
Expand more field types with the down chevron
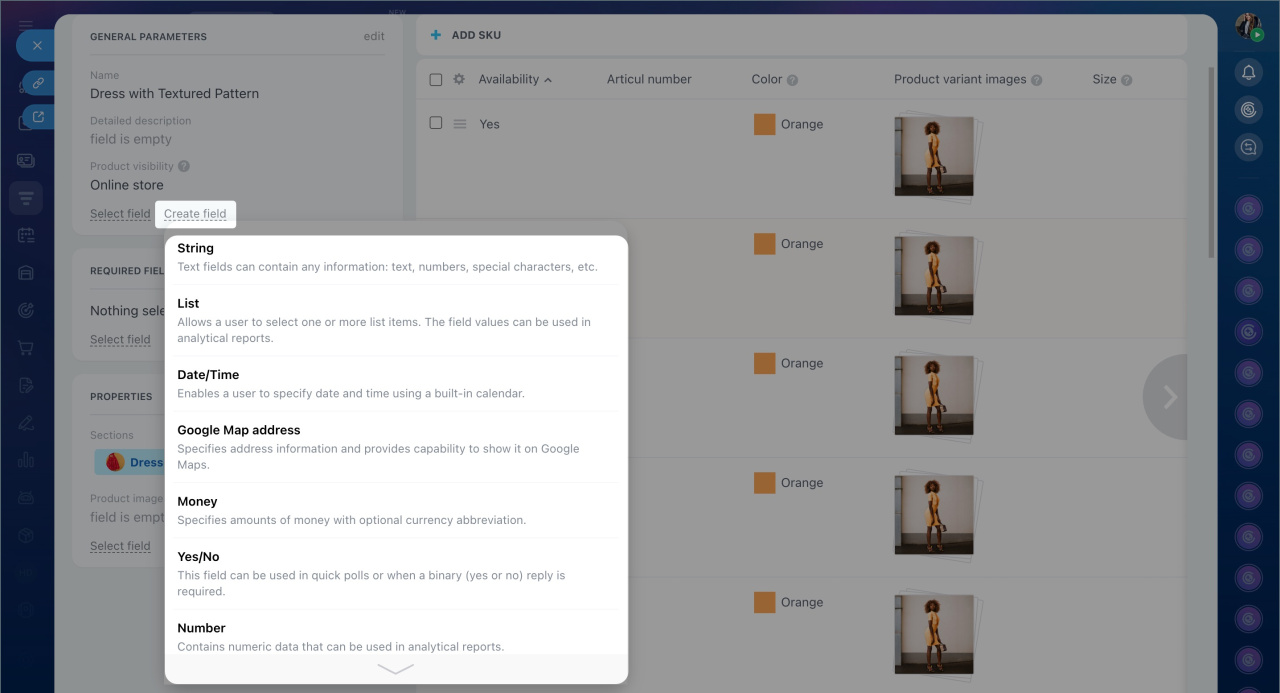396,669
